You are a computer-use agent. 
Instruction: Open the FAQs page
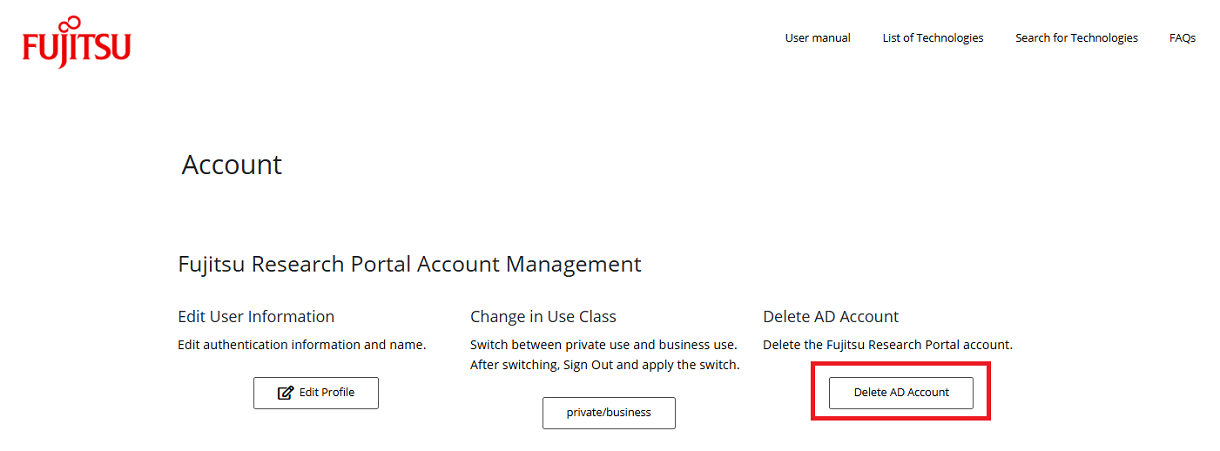(x=1182, y=38)
